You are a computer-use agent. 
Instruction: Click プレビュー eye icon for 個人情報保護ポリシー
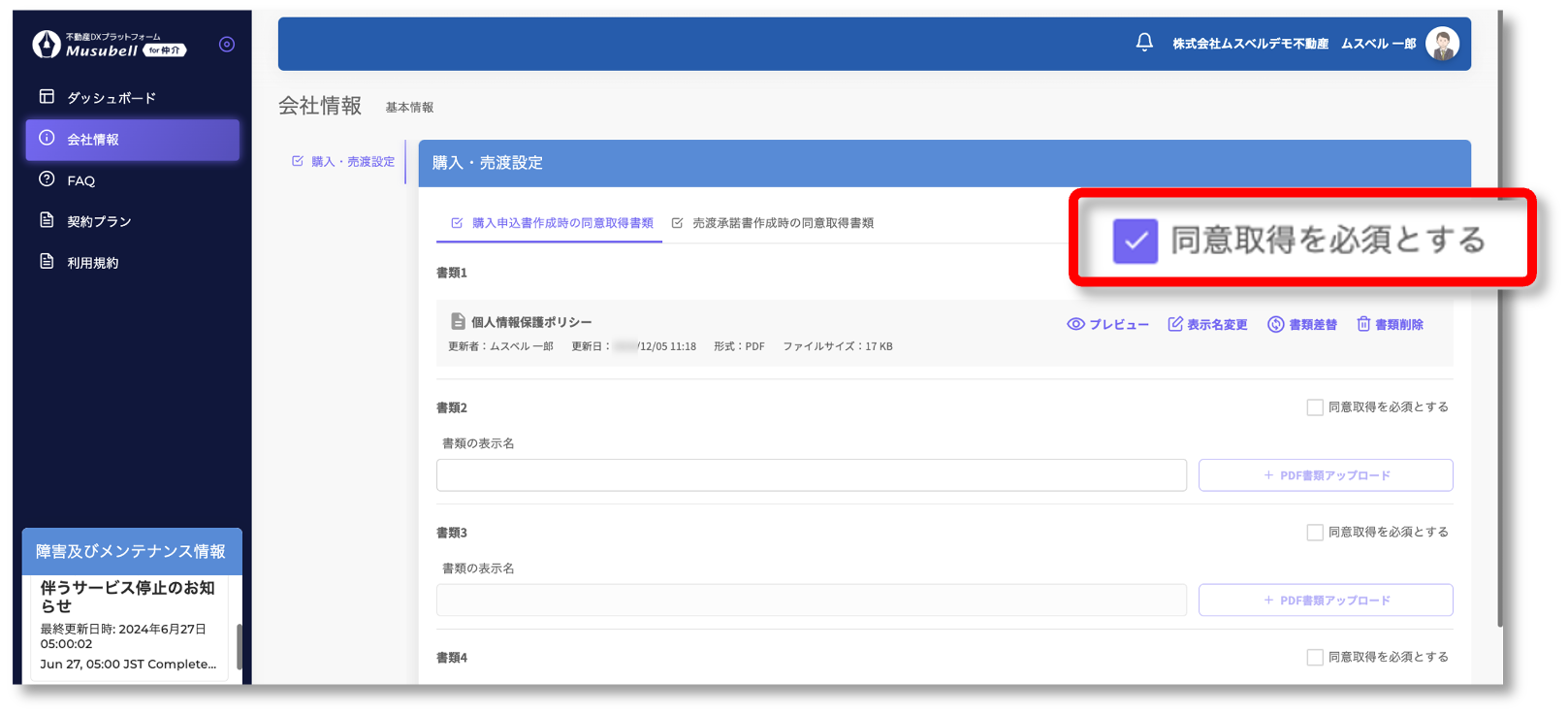[1075, 324]
